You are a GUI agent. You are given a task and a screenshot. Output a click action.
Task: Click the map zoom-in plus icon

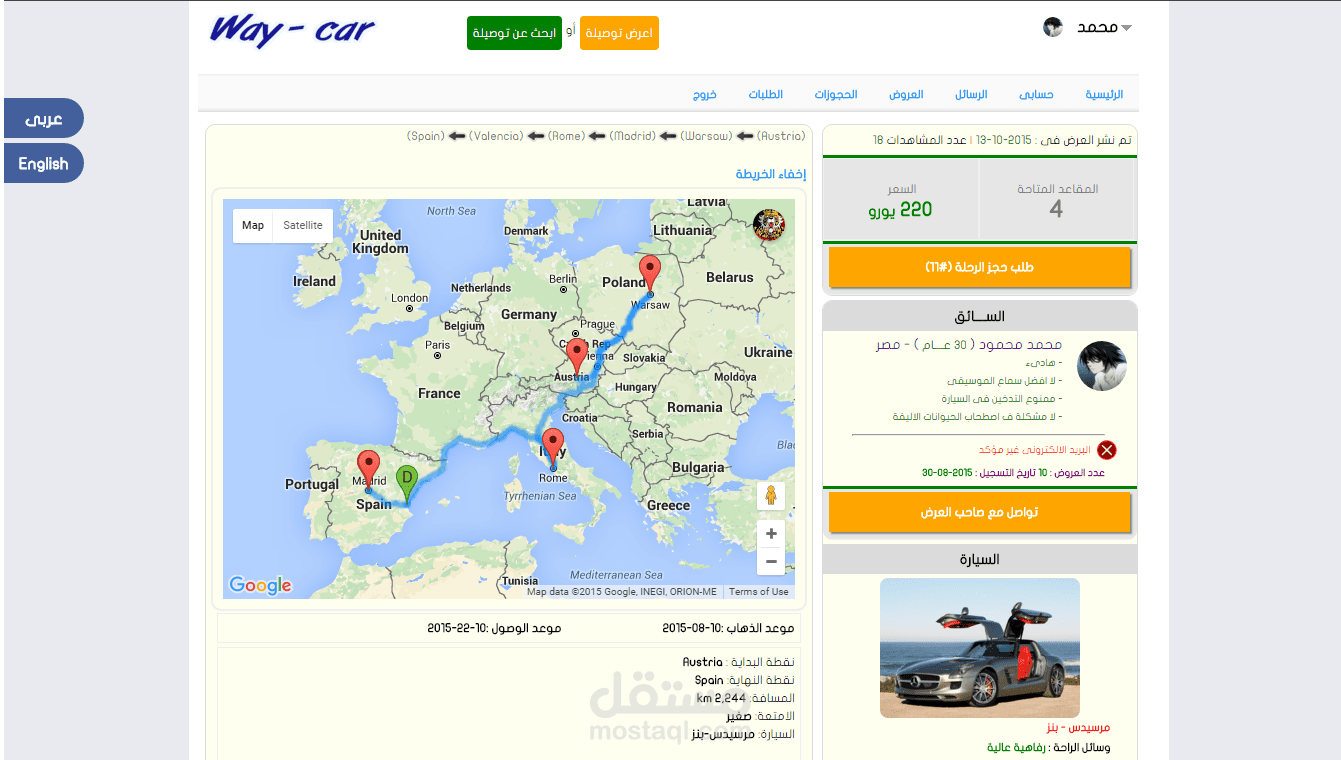[770, 533]
